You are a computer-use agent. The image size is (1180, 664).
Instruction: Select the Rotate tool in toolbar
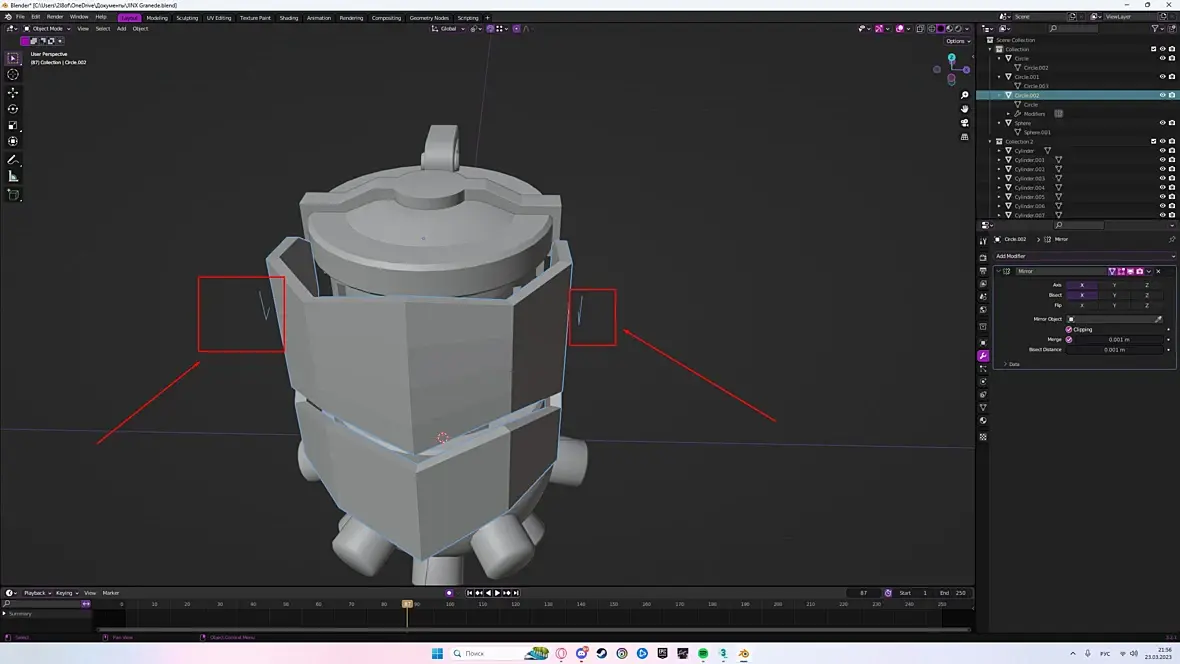(13, 109)
